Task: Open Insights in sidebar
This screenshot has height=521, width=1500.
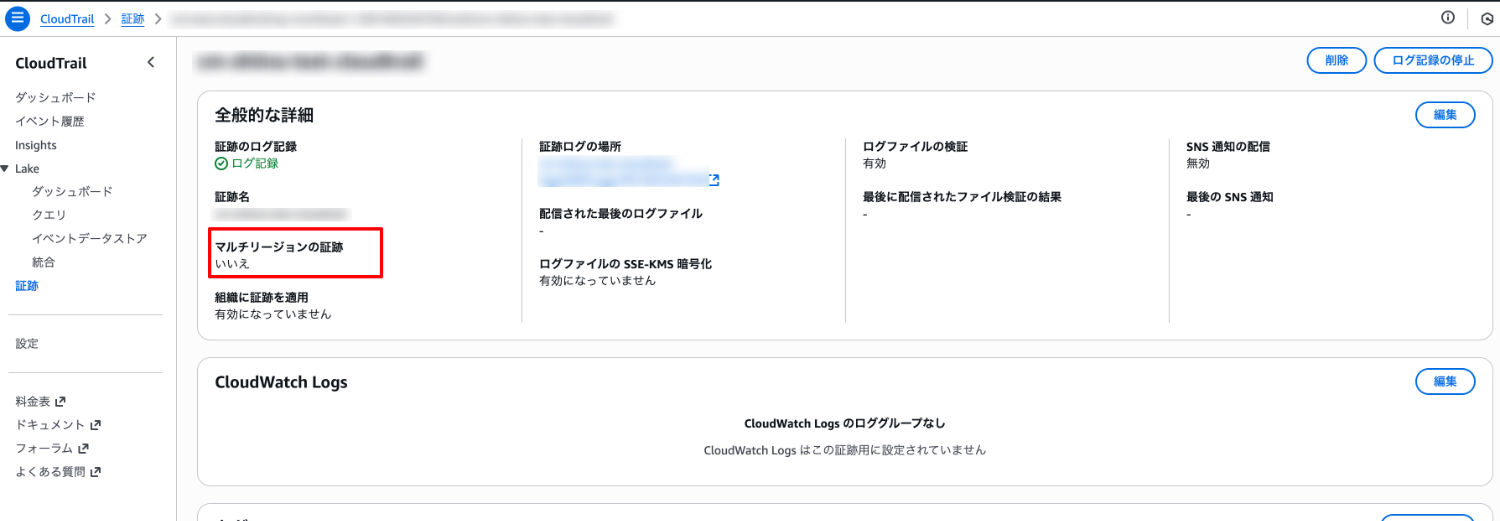Action: 36,145
